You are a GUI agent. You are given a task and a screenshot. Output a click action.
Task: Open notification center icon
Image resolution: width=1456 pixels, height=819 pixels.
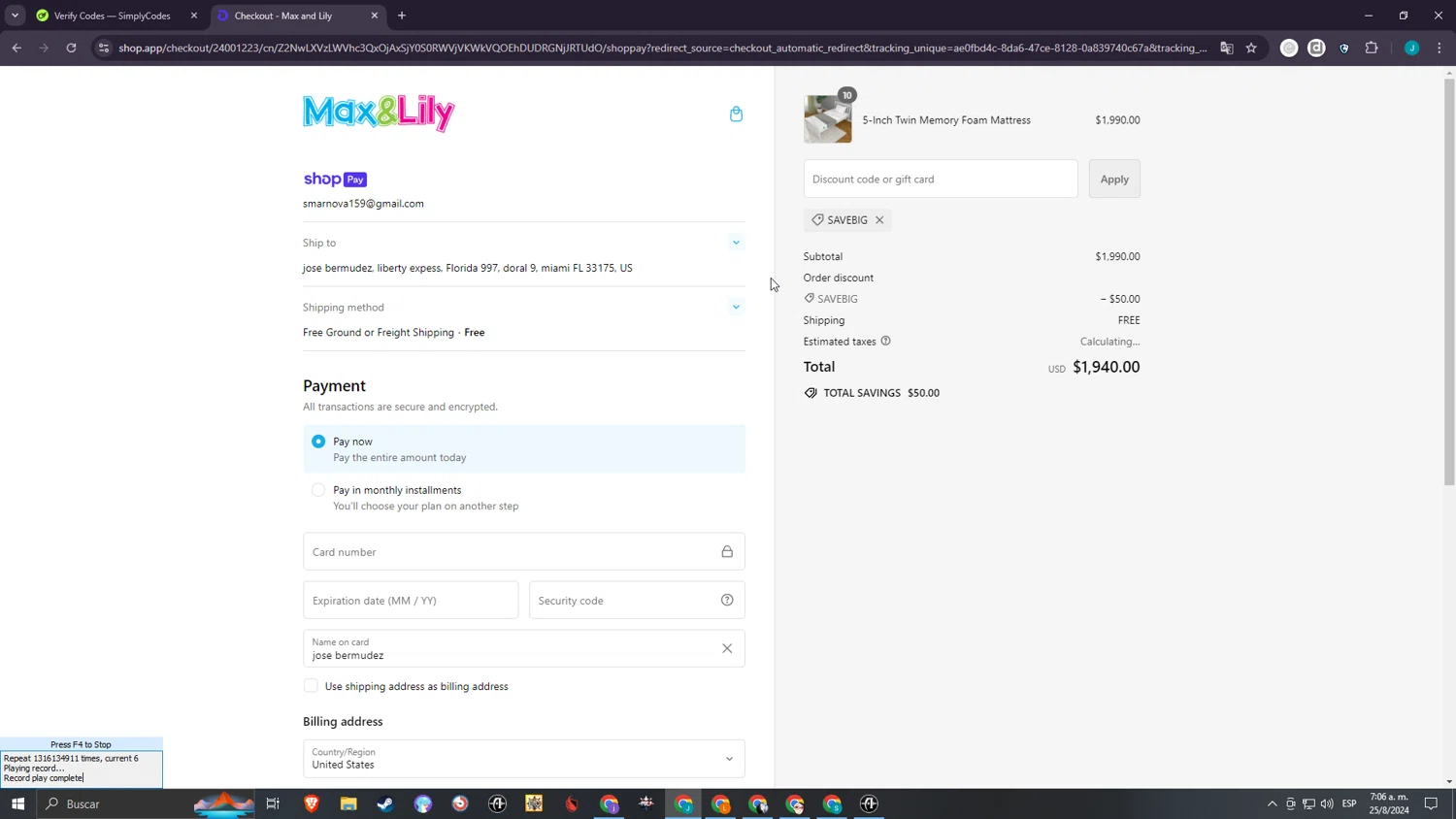click(1431, 803)
